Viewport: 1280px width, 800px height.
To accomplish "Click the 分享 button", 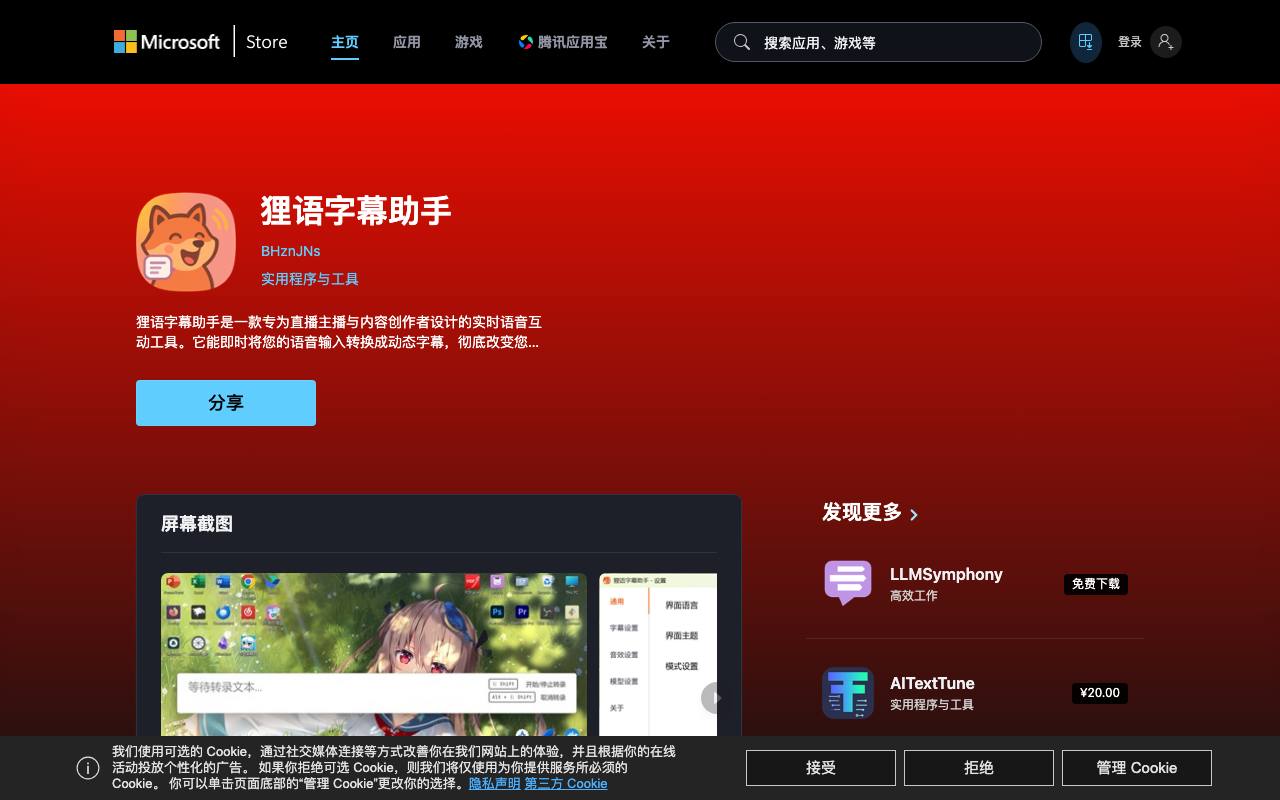I will [x=226, y=403].
